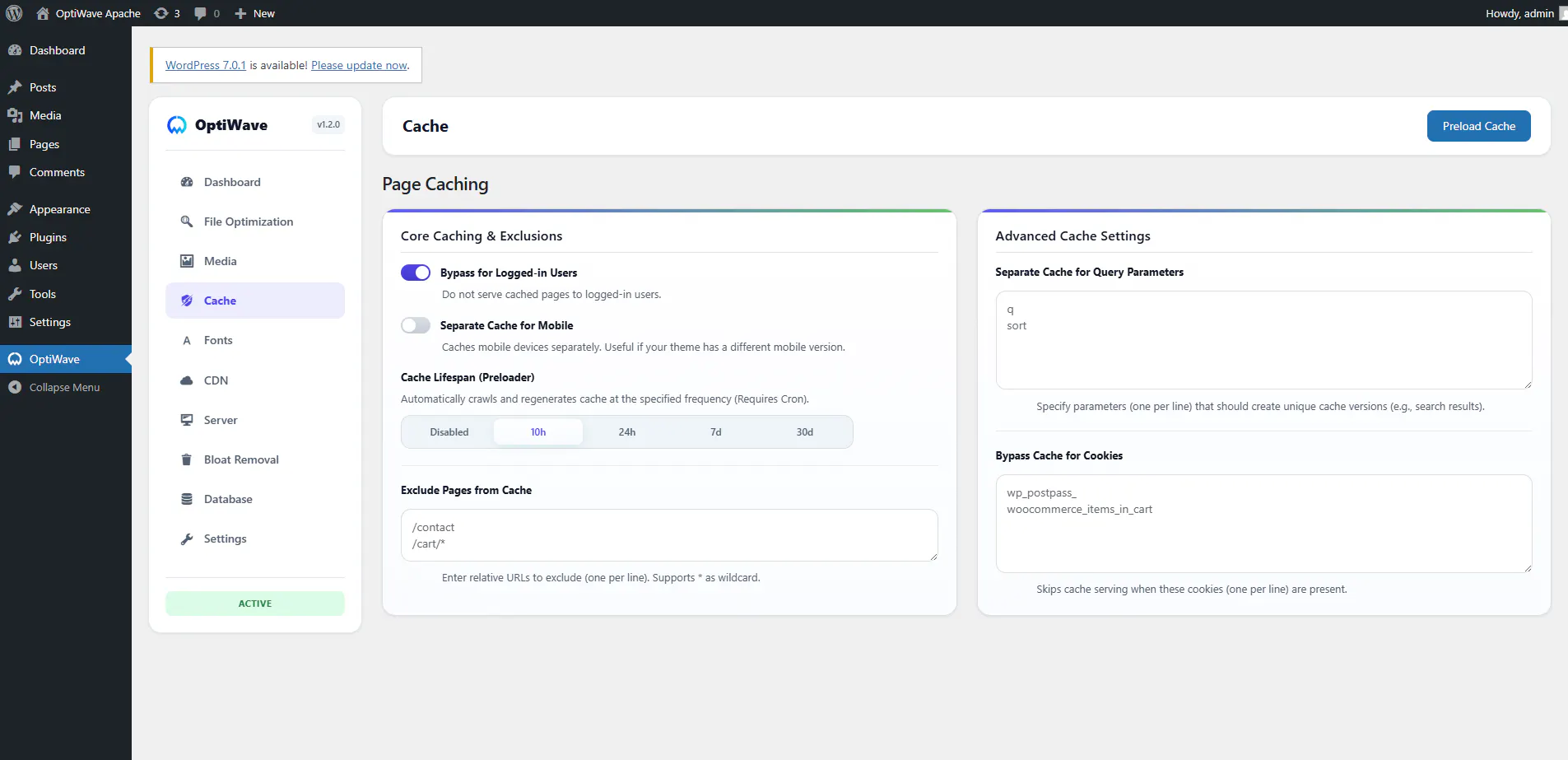This screenshot has height=760, width=1568.
Task: Open the comments bubble icon in admin bar
Action: [x=200, y=13]
